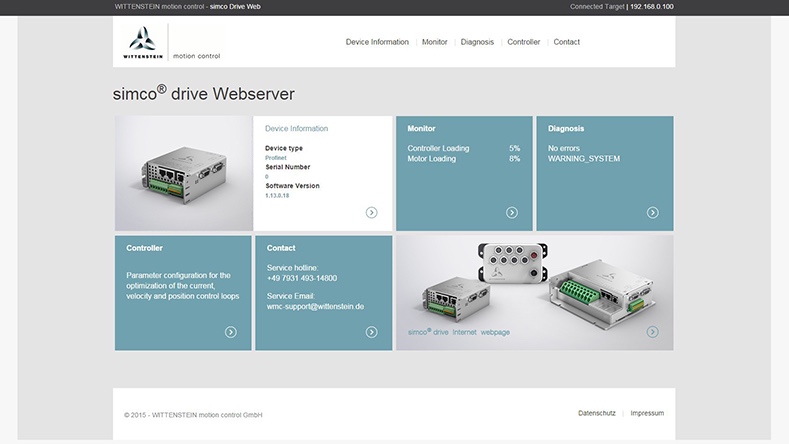Open Contact in the top navigation
The image size is (789, 444).
click(567, 42)
